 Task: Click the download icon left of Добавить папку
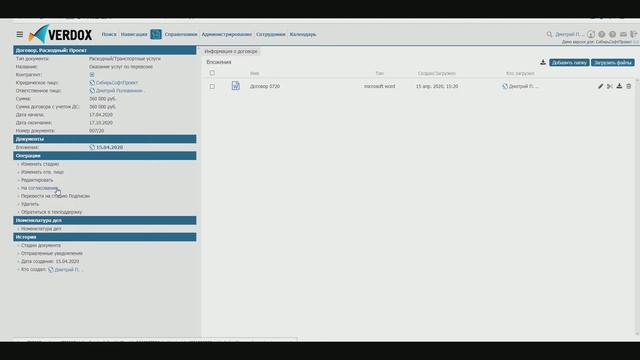point(543,62)
